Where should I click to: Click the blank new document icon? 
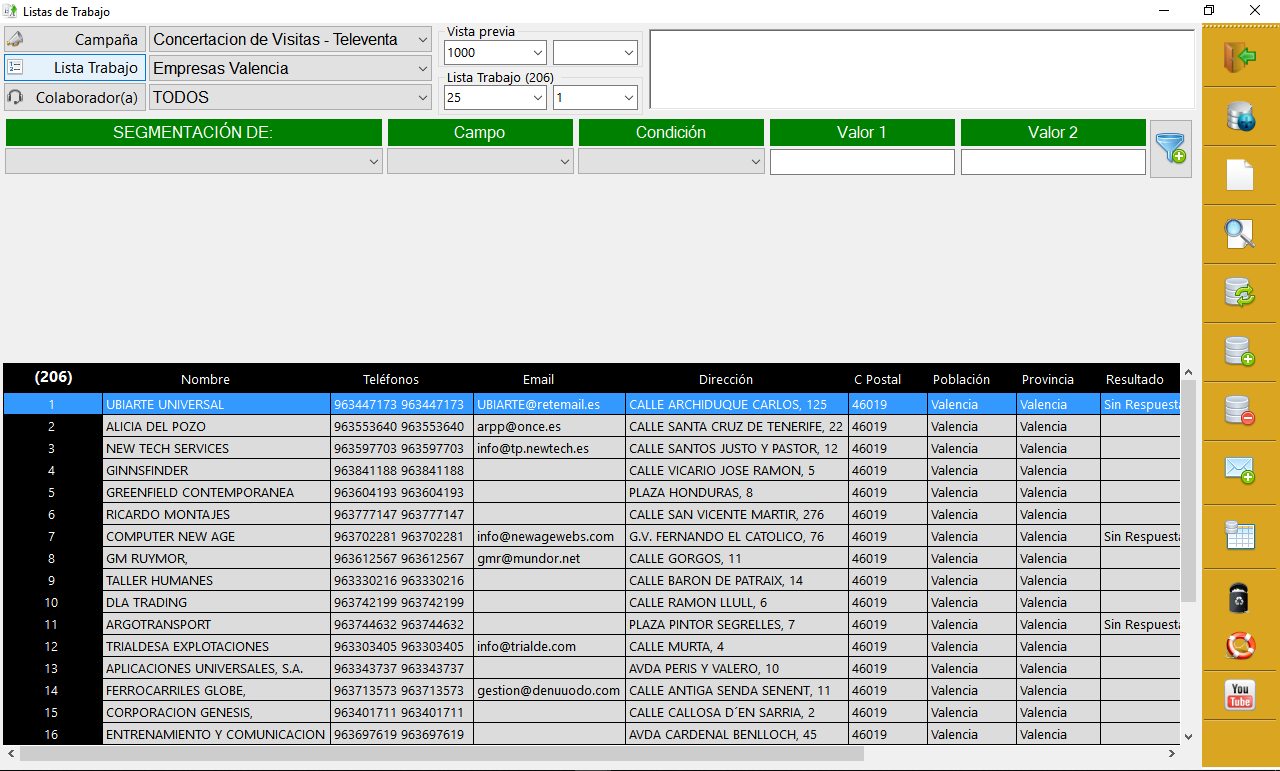1240,175
